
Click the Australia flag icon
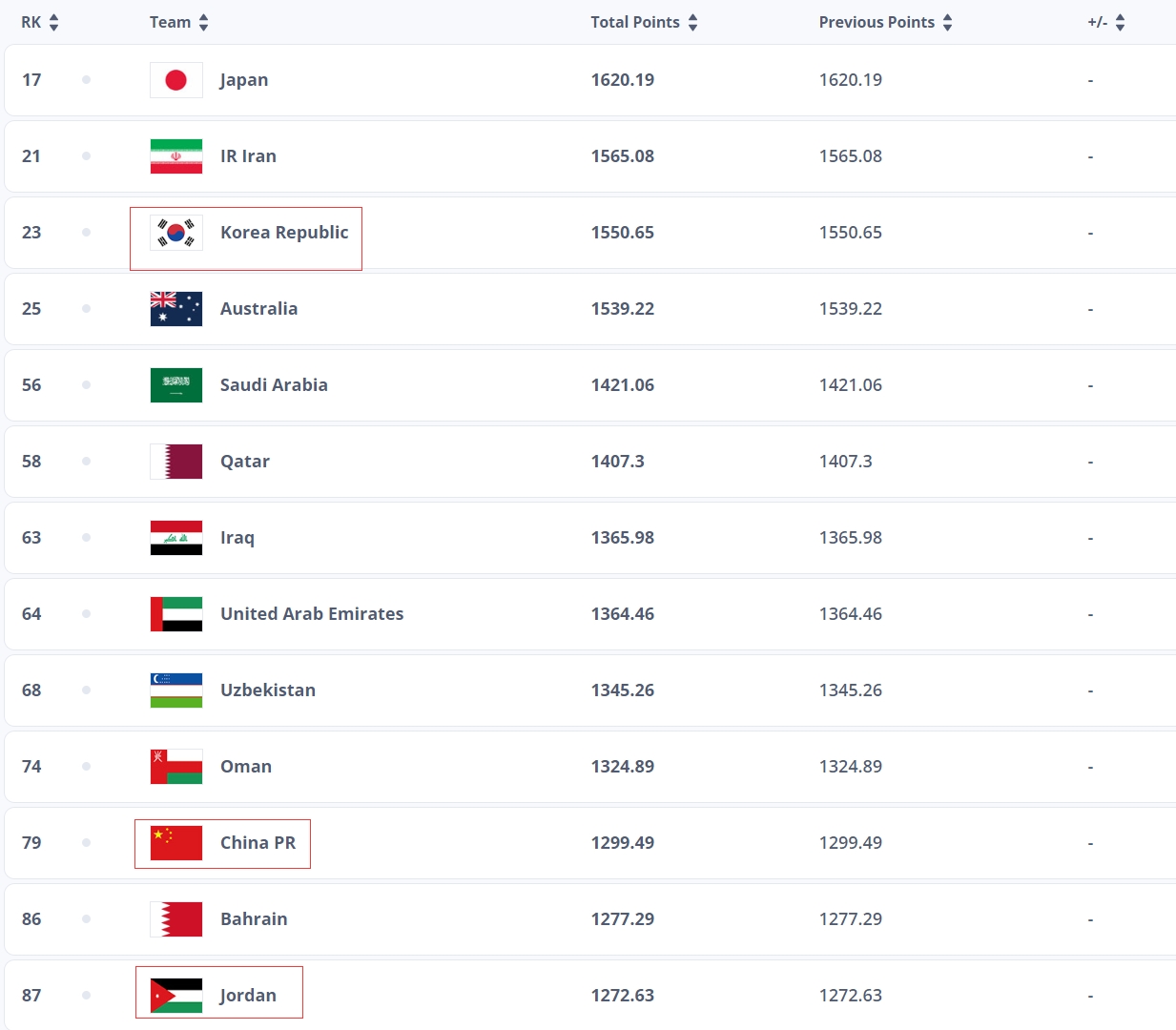[176, 309]
